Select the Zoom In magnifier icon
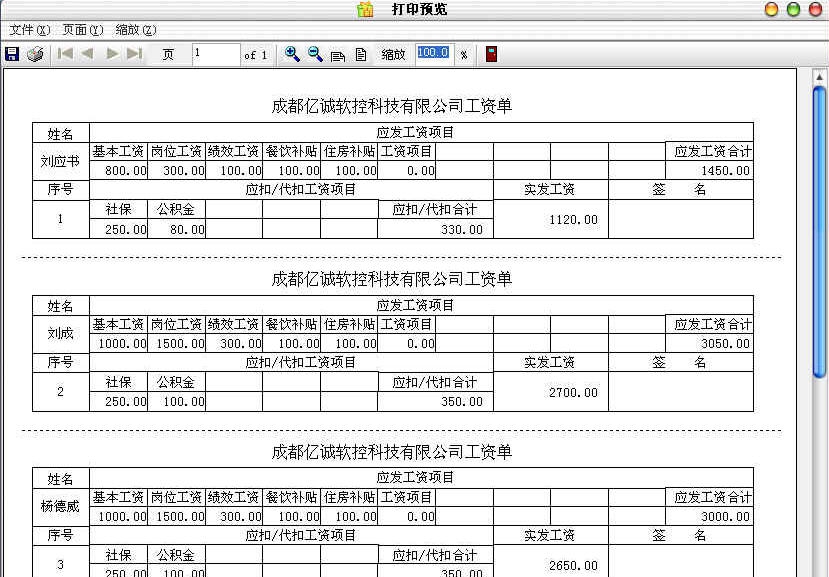 point(293,53)
